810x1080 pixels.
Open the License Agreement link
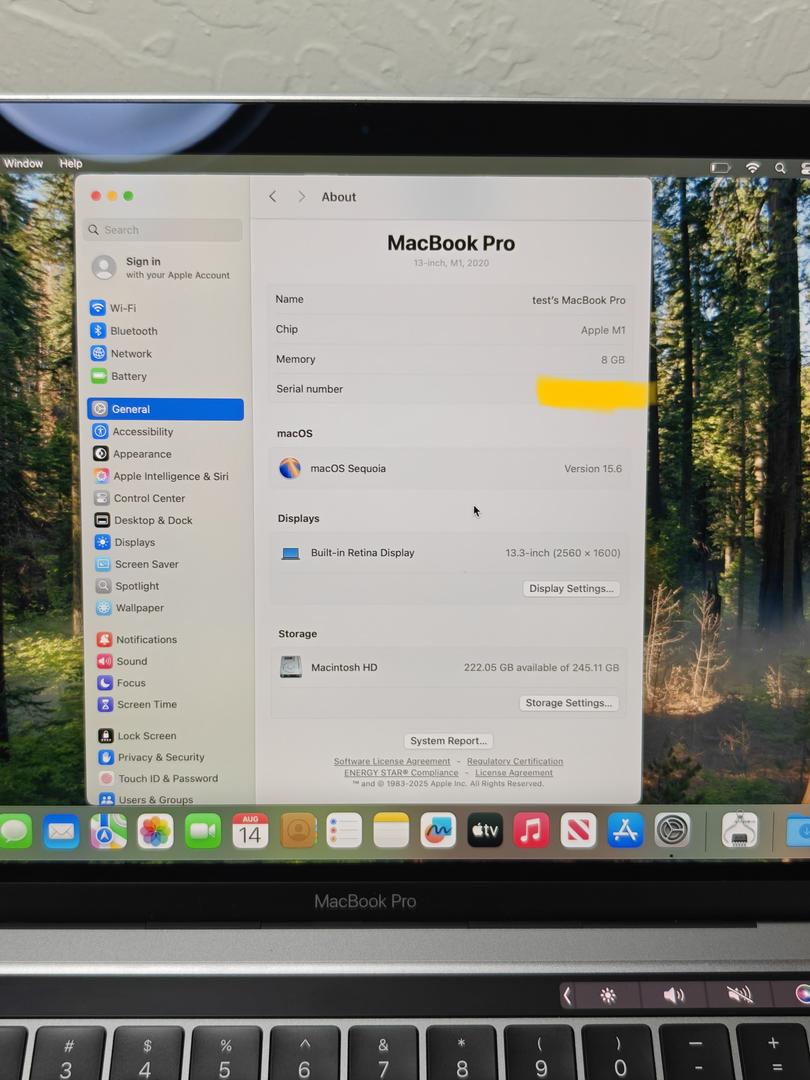(514, 773)
